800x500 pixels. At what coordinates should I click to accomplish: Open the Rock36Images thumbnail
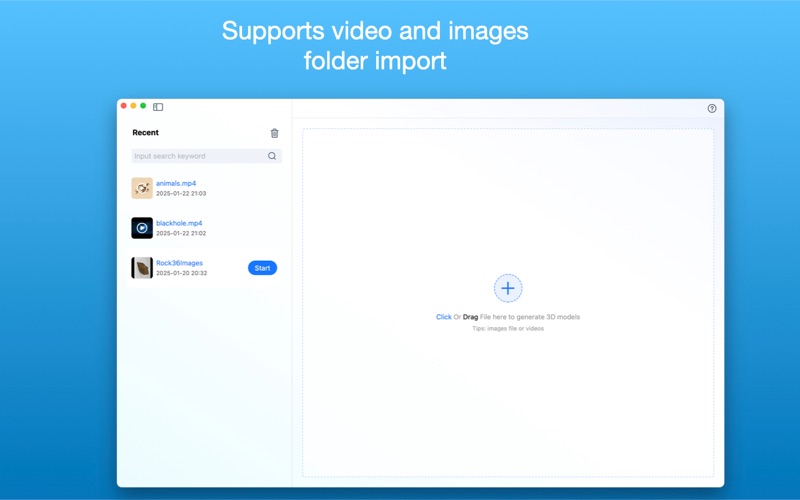[142, 267]
